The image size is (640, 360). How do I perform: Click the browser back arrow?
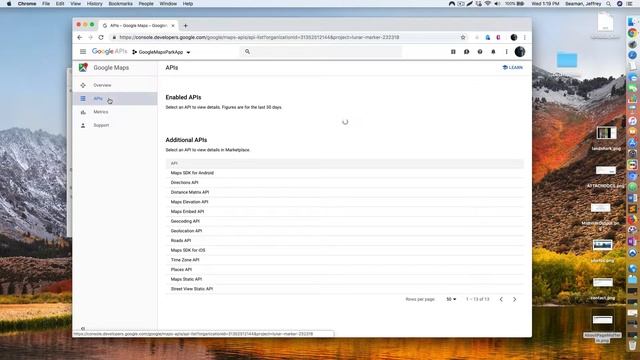(80, 37)
